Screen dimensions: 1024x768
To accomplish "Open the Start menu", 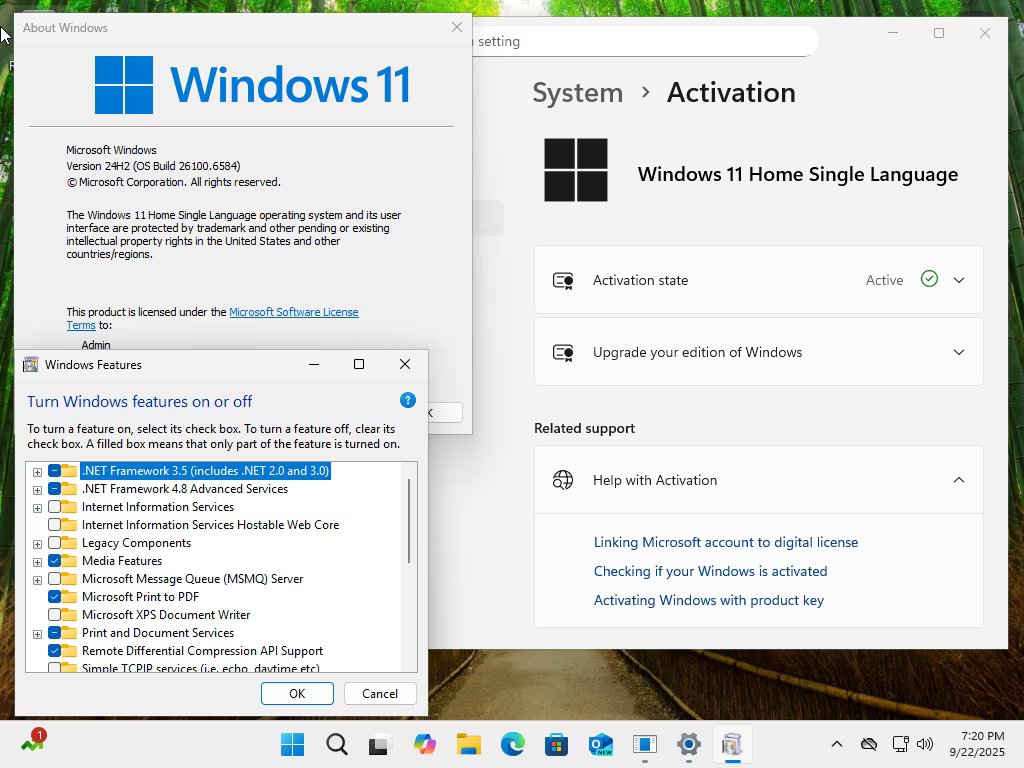I will pyautogui.click(x=293, y=744).
